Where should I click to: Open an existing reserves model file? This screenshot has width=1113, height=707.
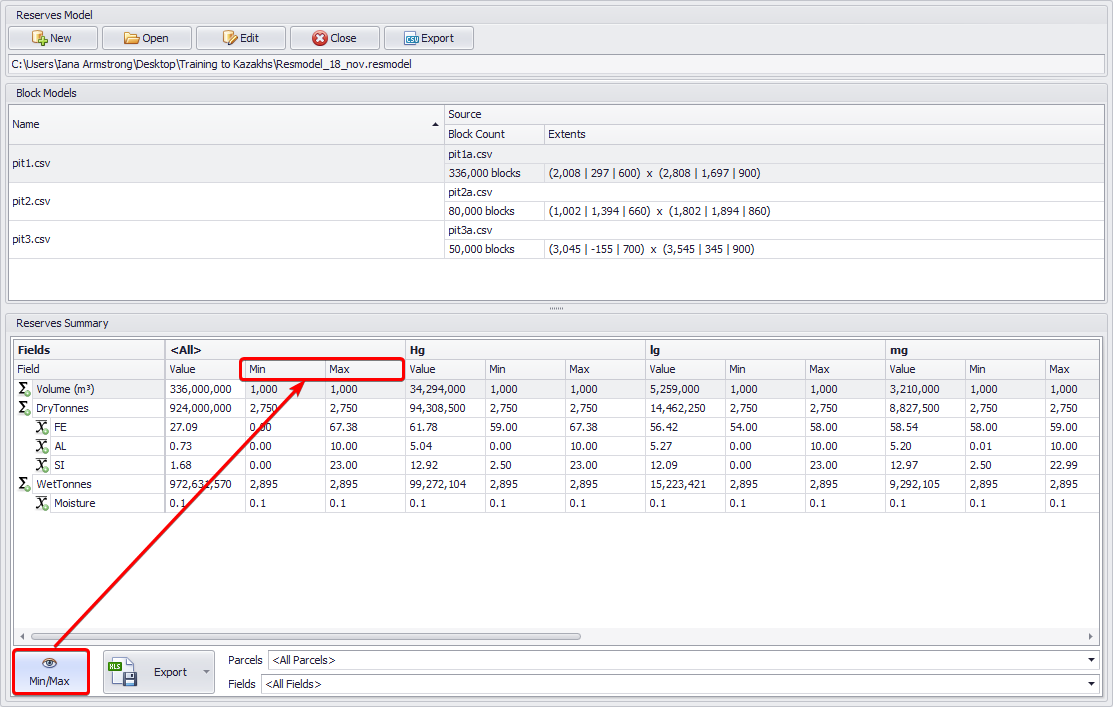(146, 38)
